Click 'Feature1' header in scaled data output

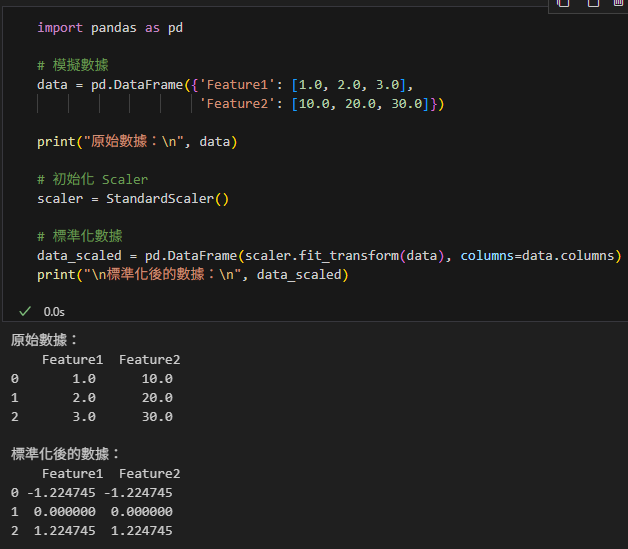point(72,474)
